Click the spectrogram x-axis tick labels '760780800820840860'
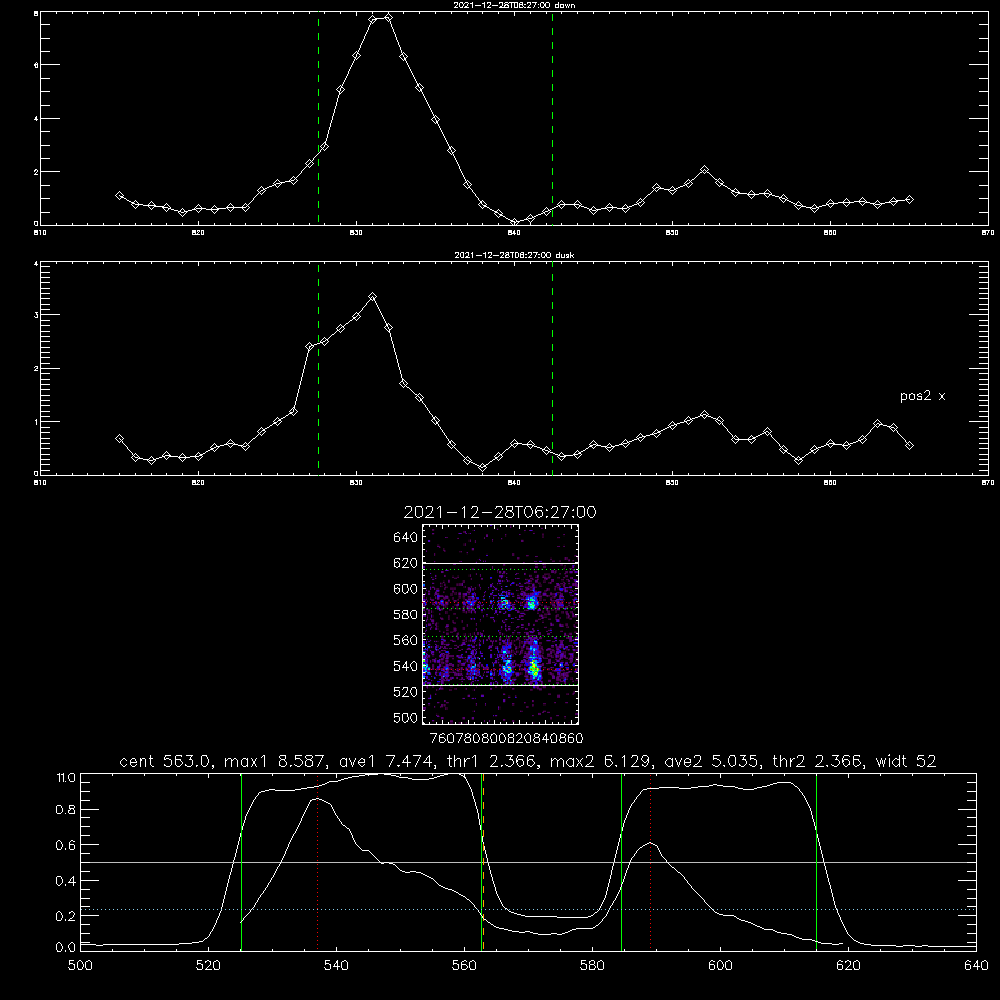The width and height of the screenshot is (1000, 1000). [506, 739]
